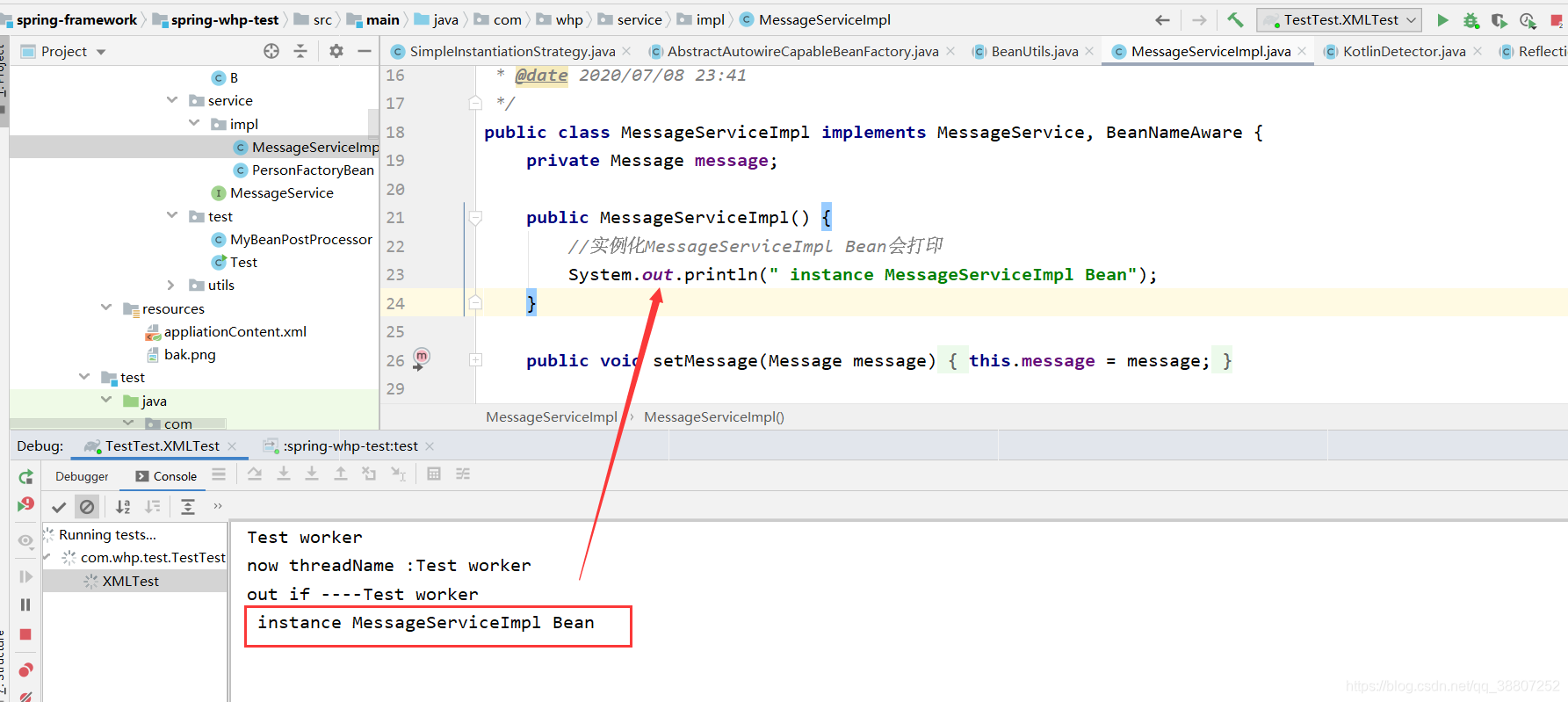Viewport: 1568px width, 702px height.
Task: Click the rerun failed tests icon
Action: 25,504
